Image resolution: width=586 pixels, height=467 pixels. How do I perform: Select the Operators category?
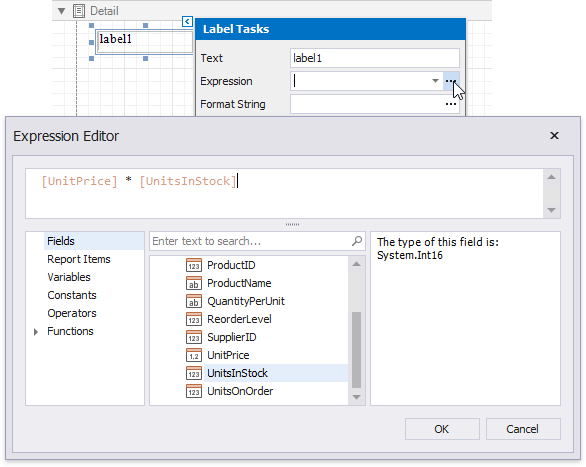[72, 313]
